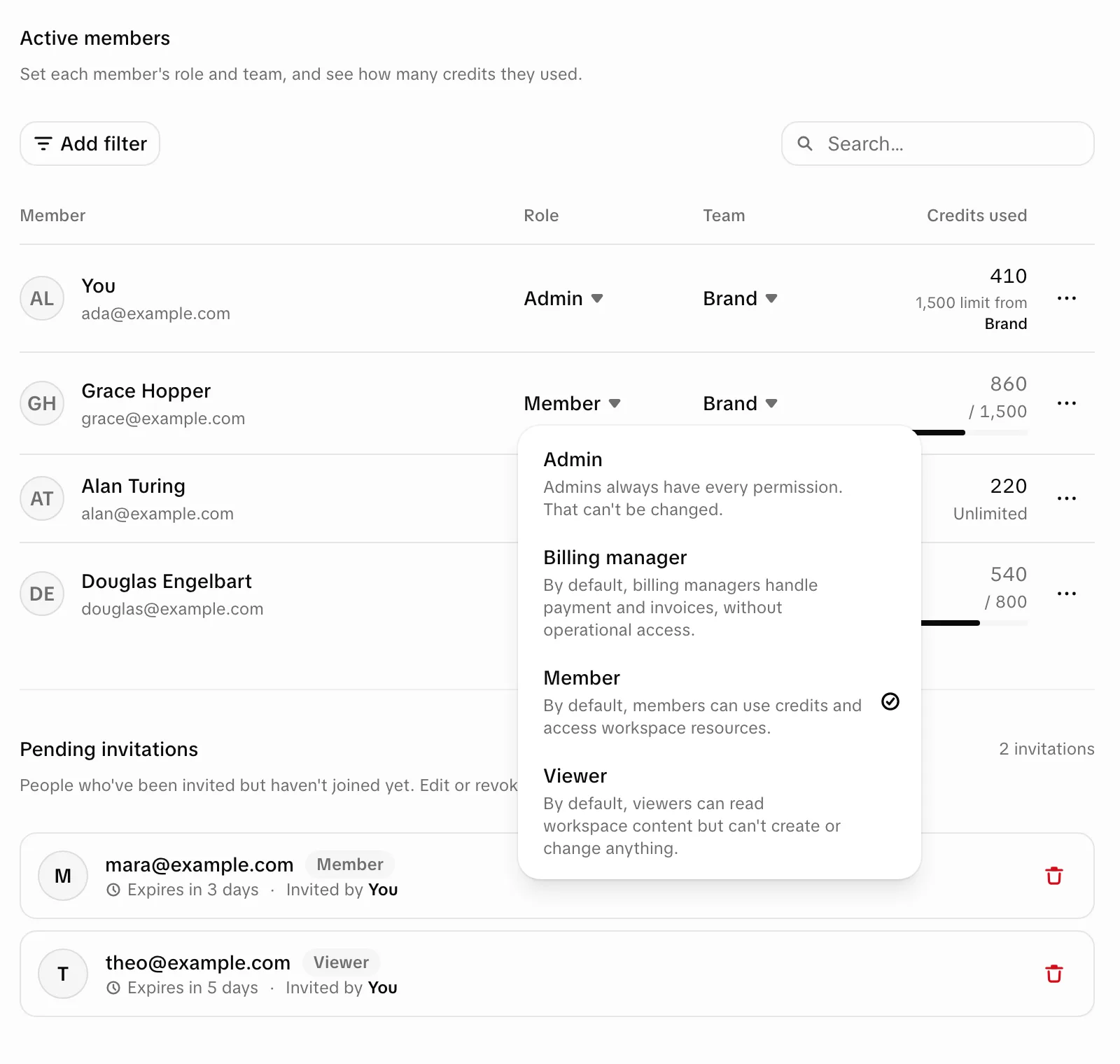Screen dimensions: 1120x1064
Task: Click the AT avatar
Action: 42,498
